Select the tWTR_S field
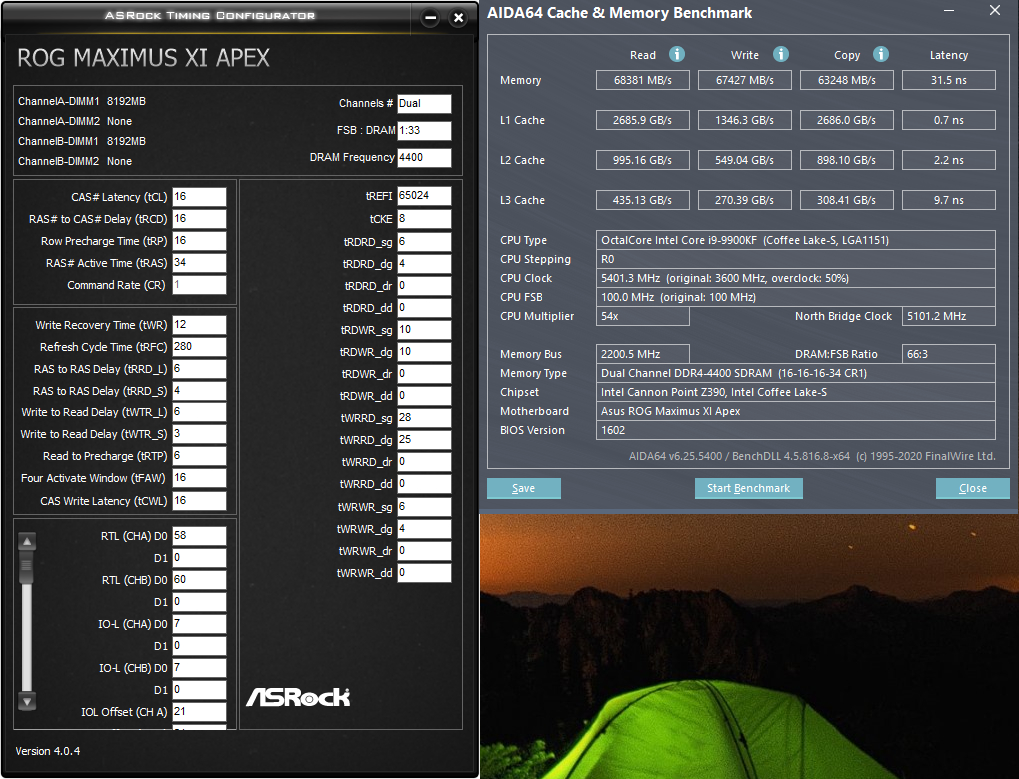The height and width of the screenshot is (779, 1019). point(199,434)
